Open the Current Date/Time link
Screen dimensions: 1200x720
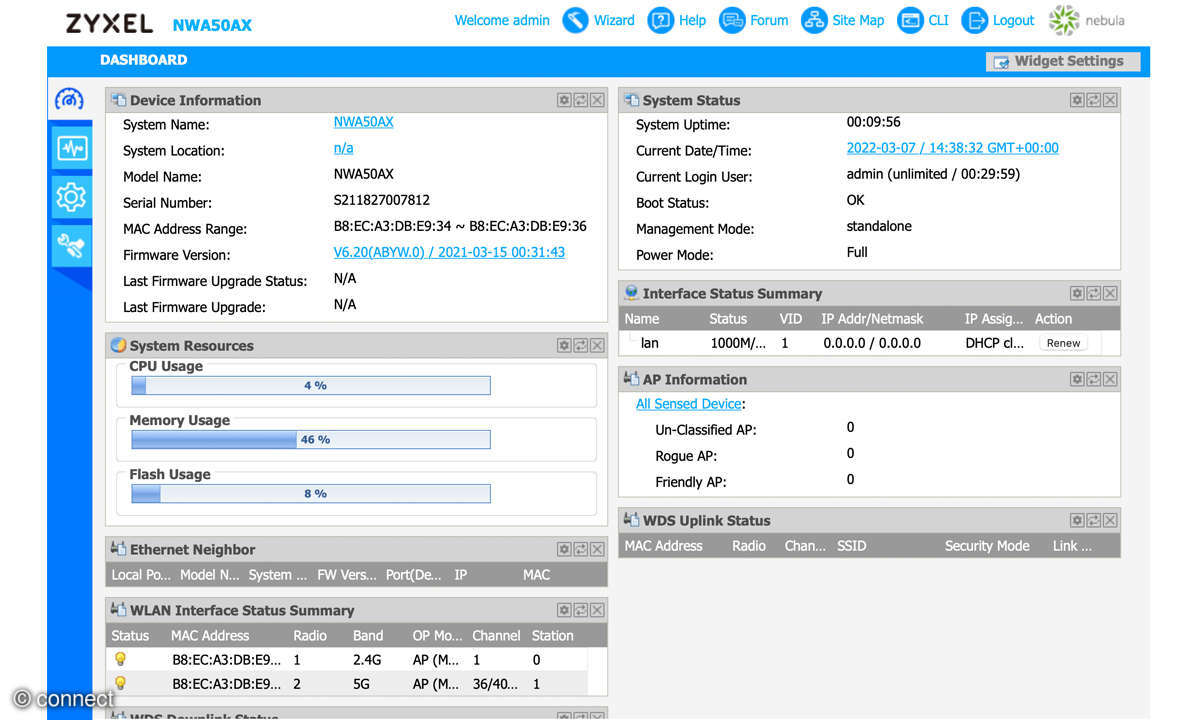[x=952, y=148]
